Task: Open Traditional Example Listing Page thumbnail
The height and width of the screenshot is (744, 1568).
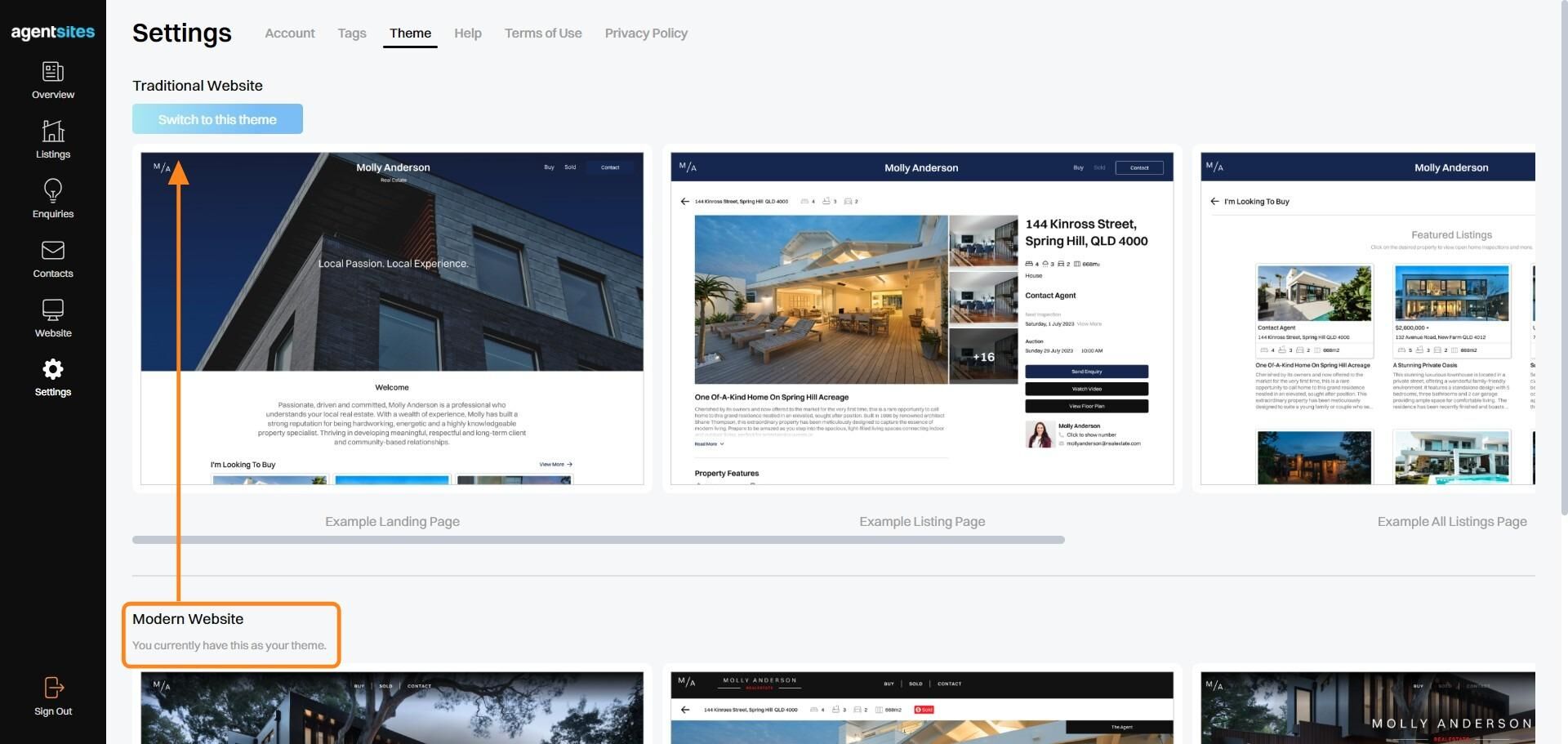Action: [x=922, y=319]
